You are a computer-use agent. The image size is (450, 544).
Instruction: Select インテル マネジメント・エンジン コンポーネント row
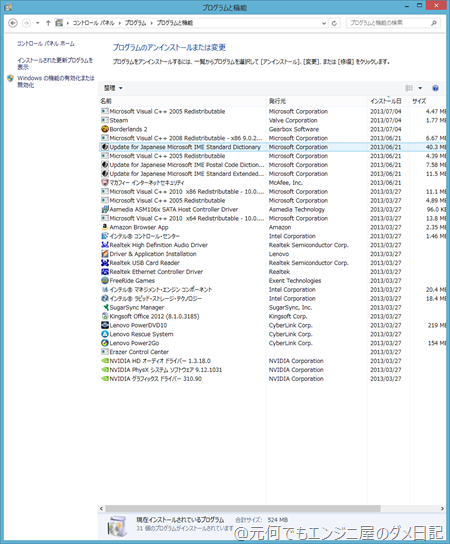273,289
